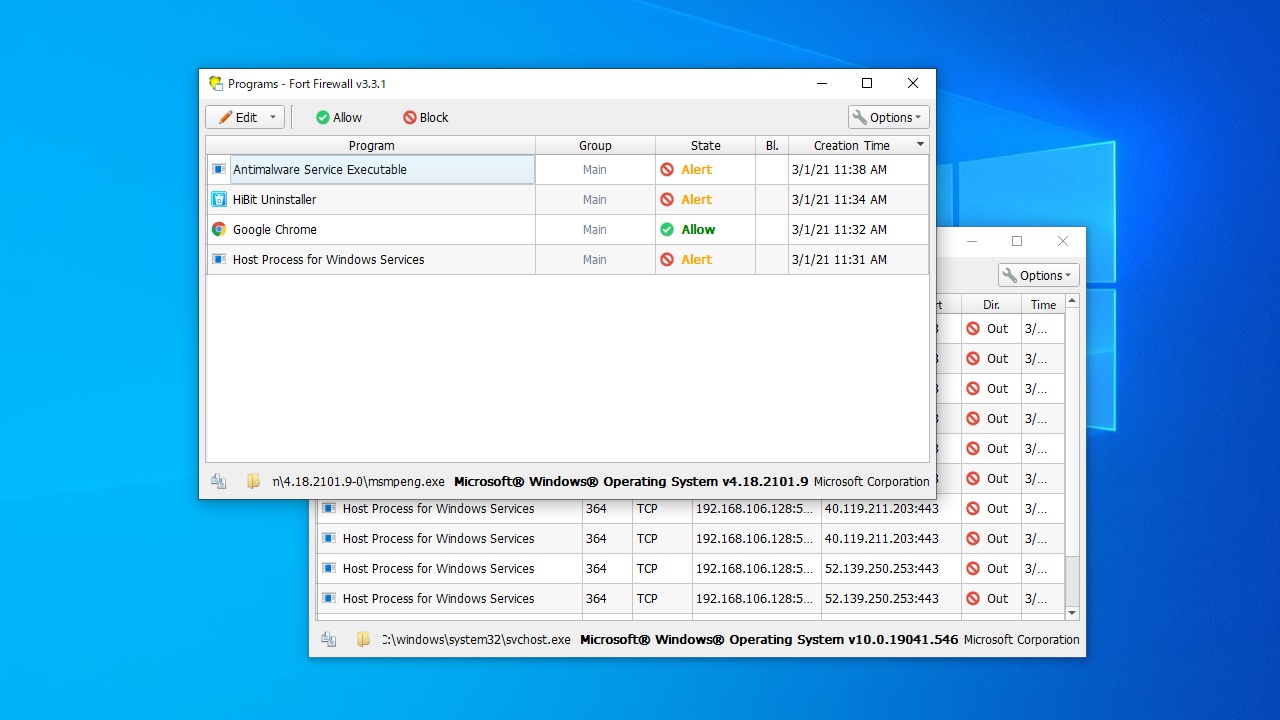The image size is (1280, 720).
Task: Click the 3/1/21 11:38 AM creation time
Action: 839,169
